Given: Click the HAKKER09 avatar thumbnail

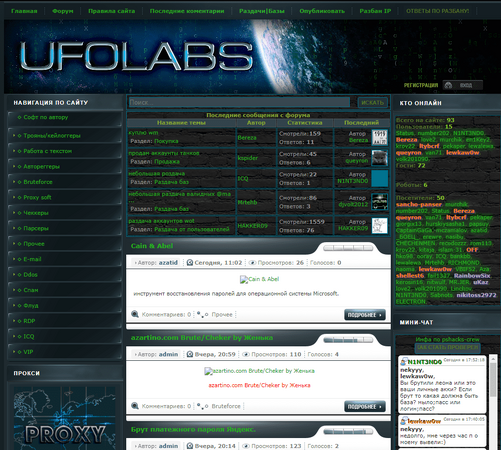Looking at the screenshot, I should coord(380,226).
